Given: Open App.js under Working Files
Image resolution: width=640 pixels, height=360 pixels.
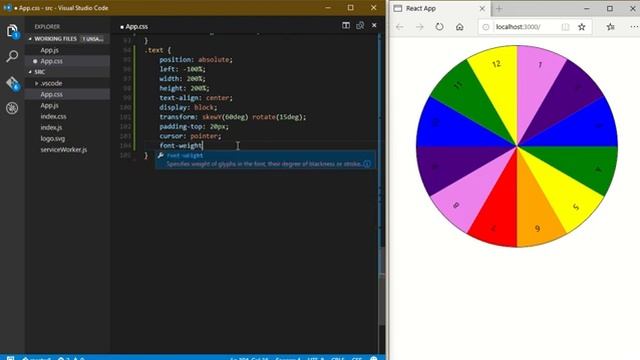Looking at the screenshot, I should click(49, 50).
